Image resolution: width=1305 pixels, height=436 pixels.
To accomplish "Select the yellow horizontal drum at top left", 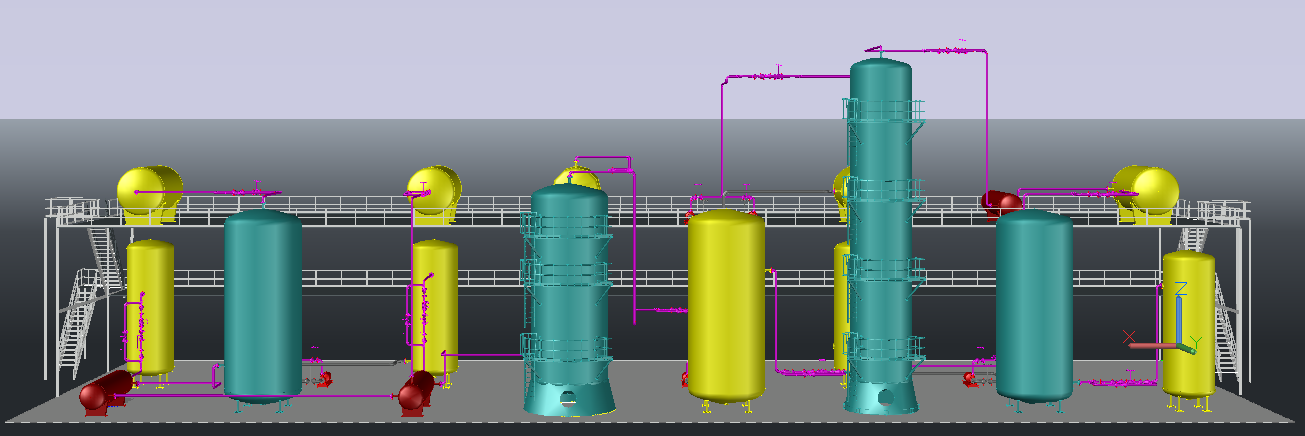I will (x=150, y=193).
